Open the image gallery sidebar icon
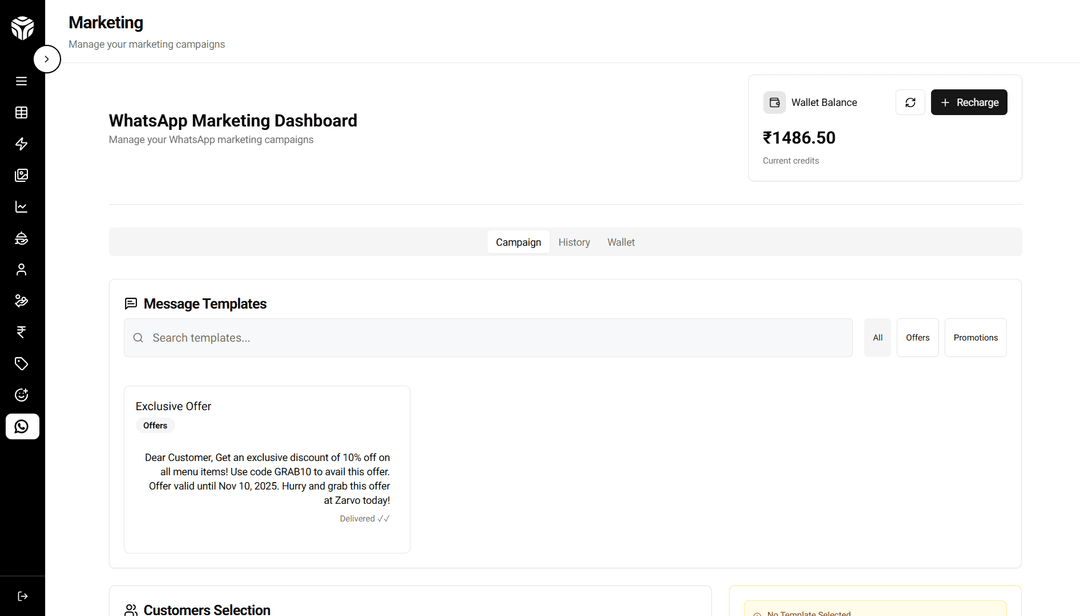This screenshot has height=616, width=1080. click(22, 176)
